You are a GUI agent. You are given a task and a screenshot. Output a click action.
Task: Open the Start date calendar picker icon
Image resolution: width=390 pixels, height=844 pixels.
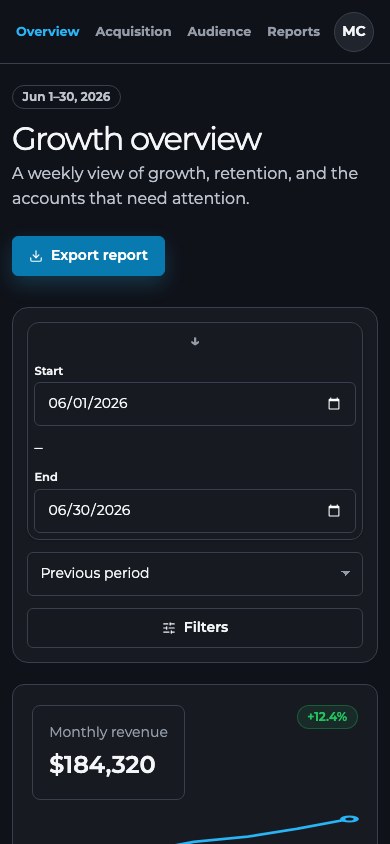[x=334, y=404]
